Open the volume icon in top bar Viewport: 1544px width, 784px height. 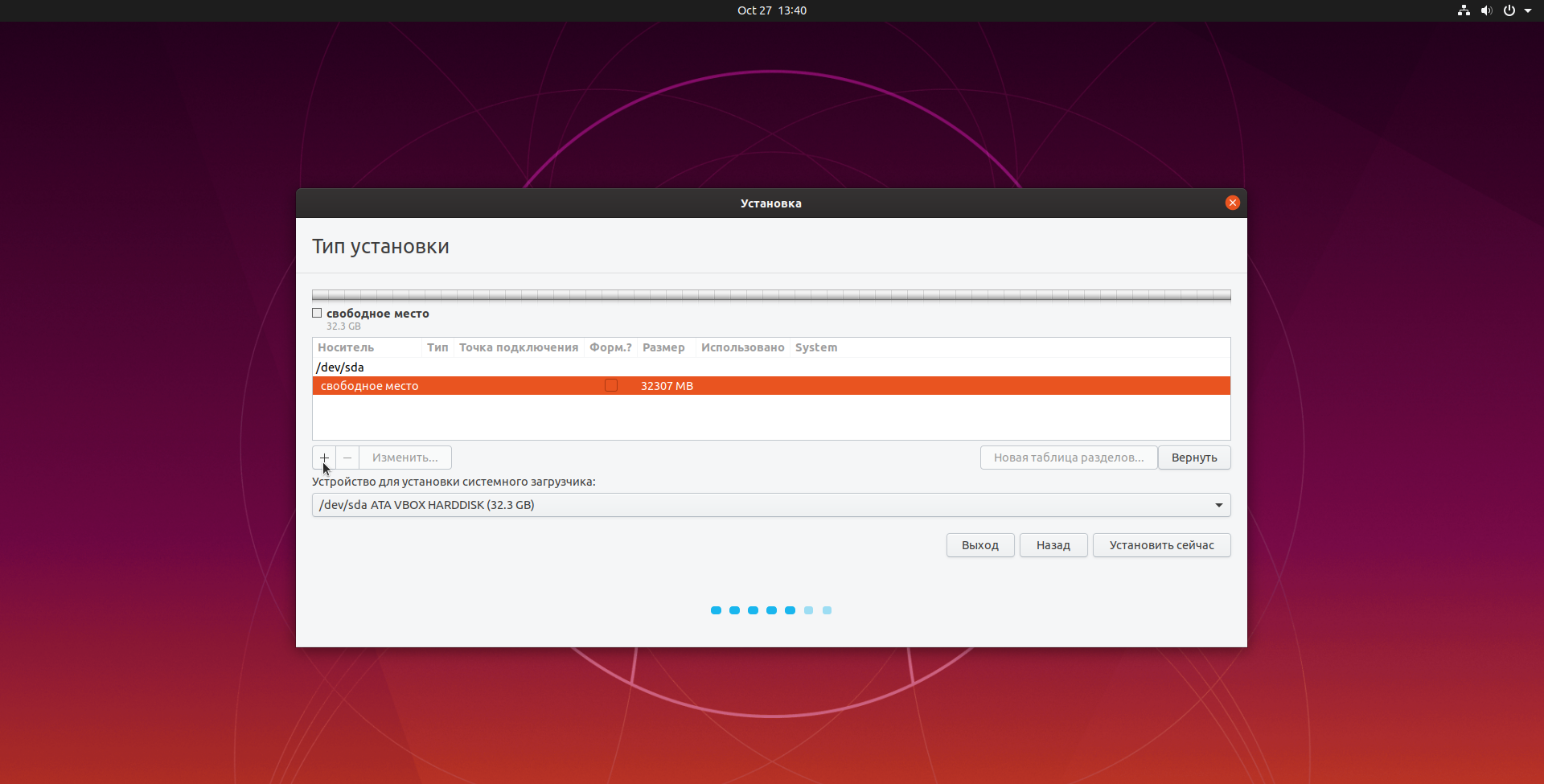pos(1486,10)
